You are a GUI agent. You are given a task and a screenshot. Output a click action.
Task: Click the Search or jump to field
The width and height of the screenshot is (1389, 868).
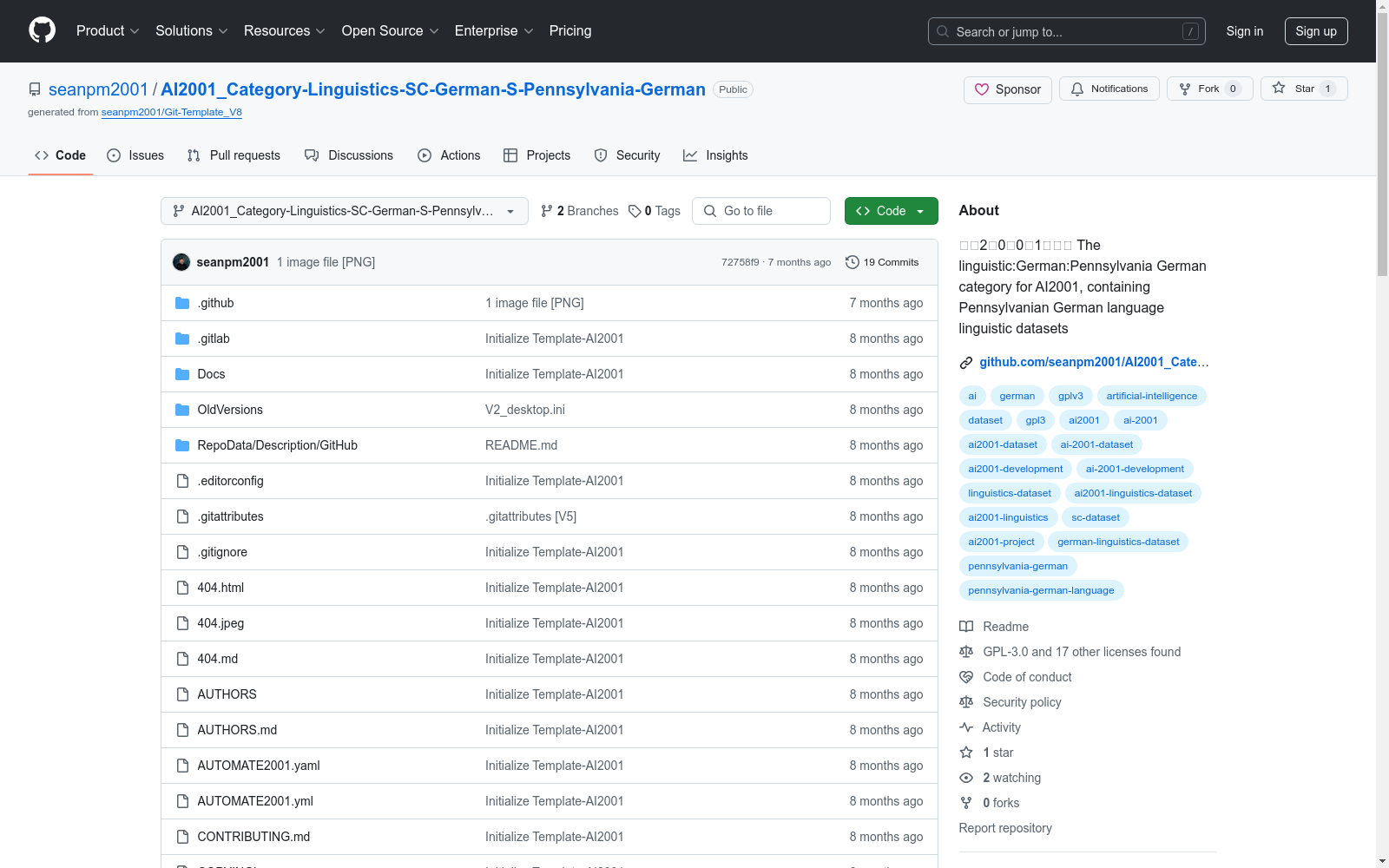point(1067,31)
